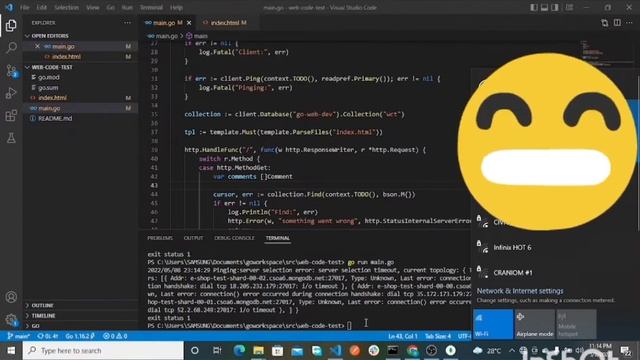Open the Accounts menu icon
This screenshot has width=640, height=360.
[x=11, y=297]
